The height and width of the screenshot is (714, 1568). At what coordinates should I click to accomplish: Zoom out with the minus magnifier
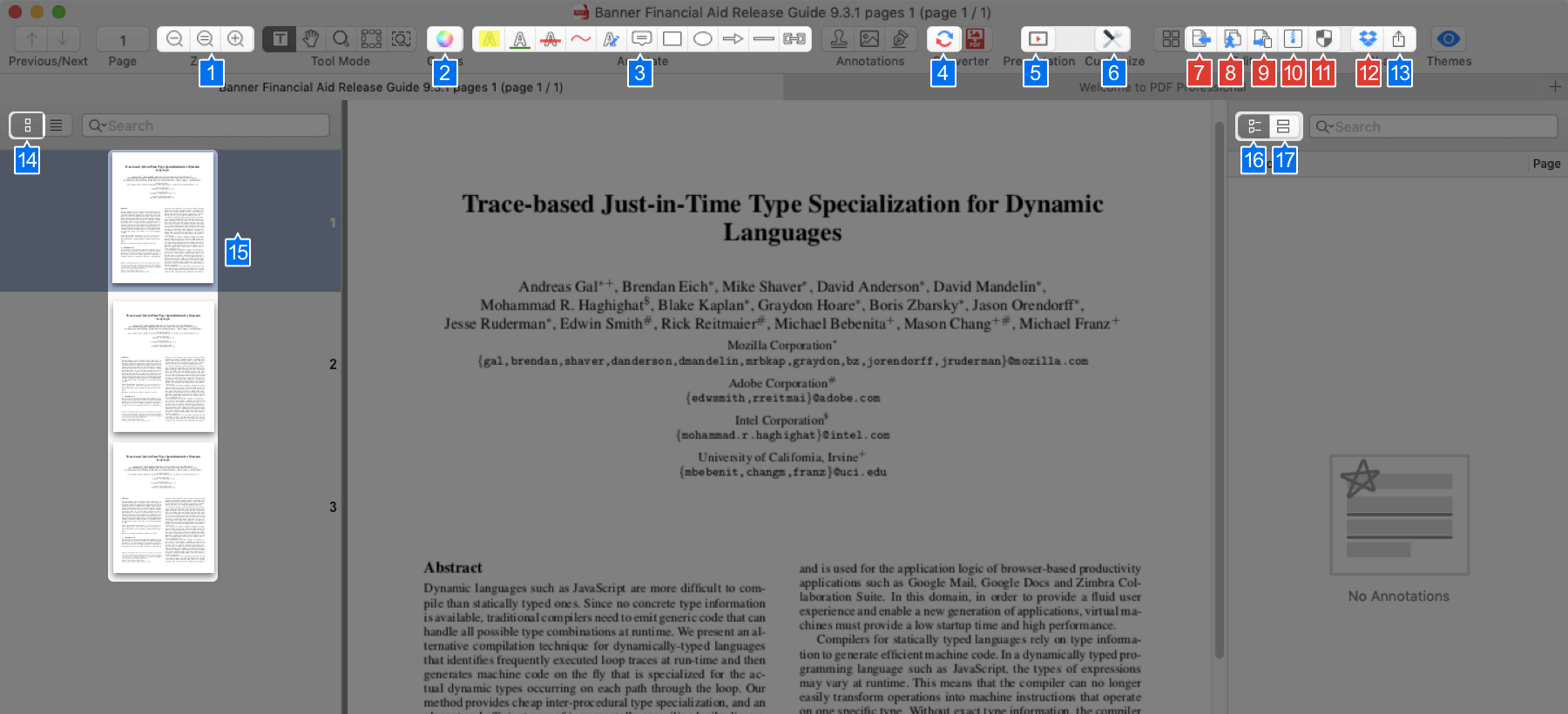tap(174, 39)
